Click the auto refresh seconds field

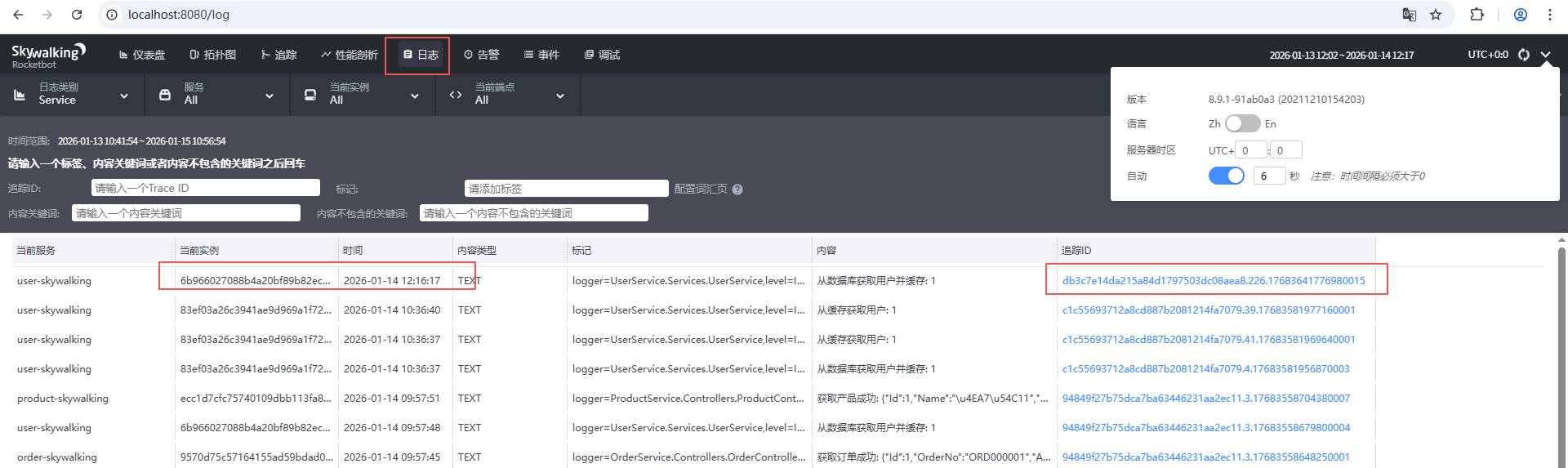pyautogui.click(x=1269, y=176)
